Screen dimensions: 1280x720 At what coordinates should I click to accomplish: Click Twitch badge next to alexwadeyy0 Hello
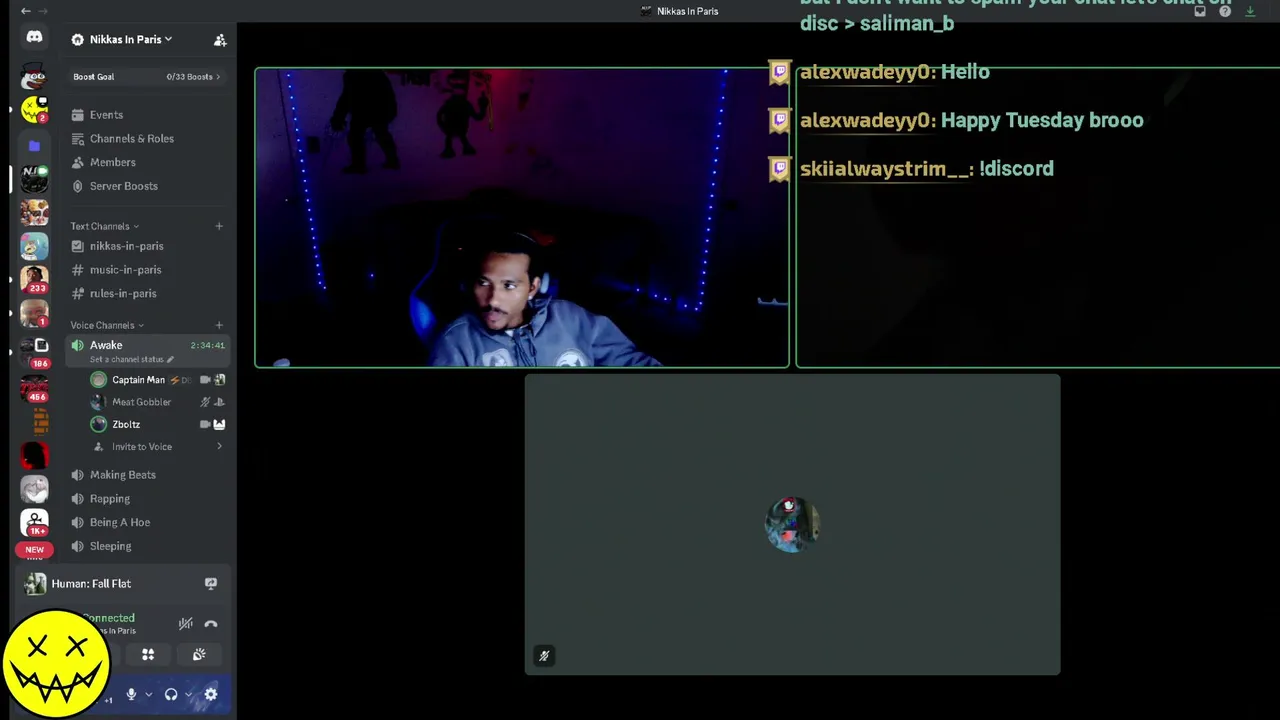coord(780,72)
